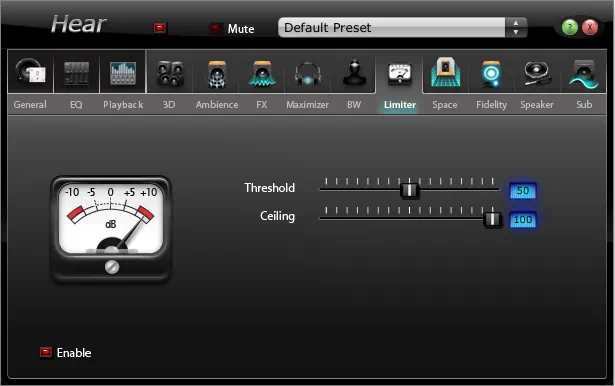Toggle the Enable limiter checkbox
615x386 pixels.
(x=46, y=352)
